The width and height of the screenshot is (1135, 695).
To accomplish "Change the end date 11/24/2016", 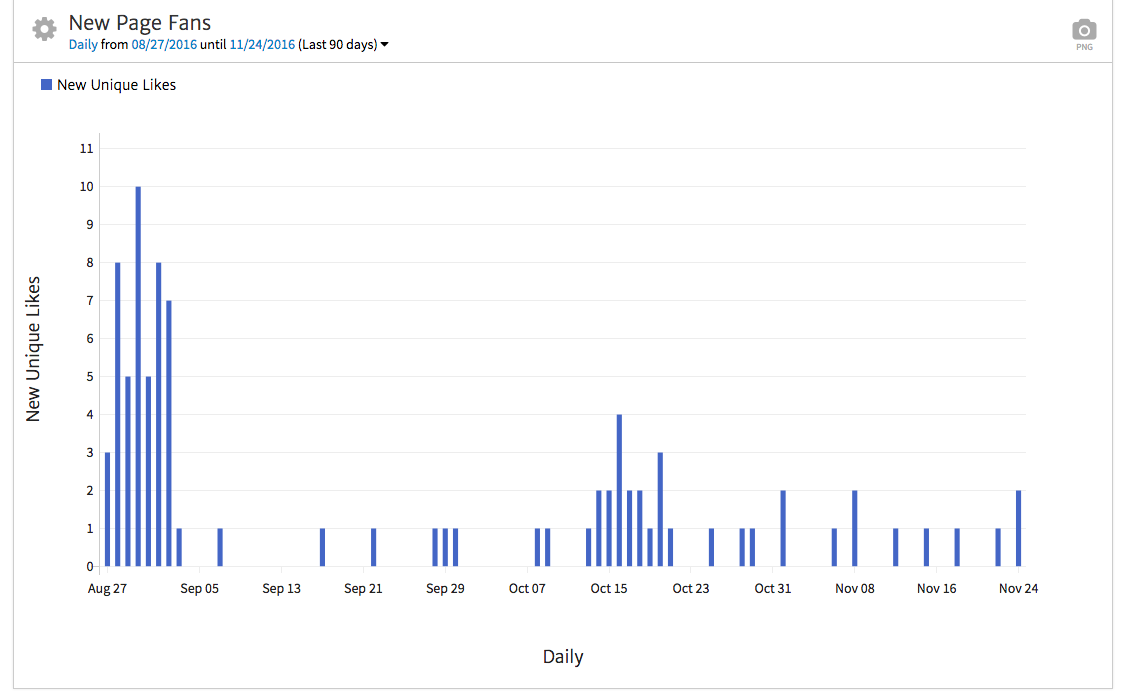I will [x=262, y=45].
